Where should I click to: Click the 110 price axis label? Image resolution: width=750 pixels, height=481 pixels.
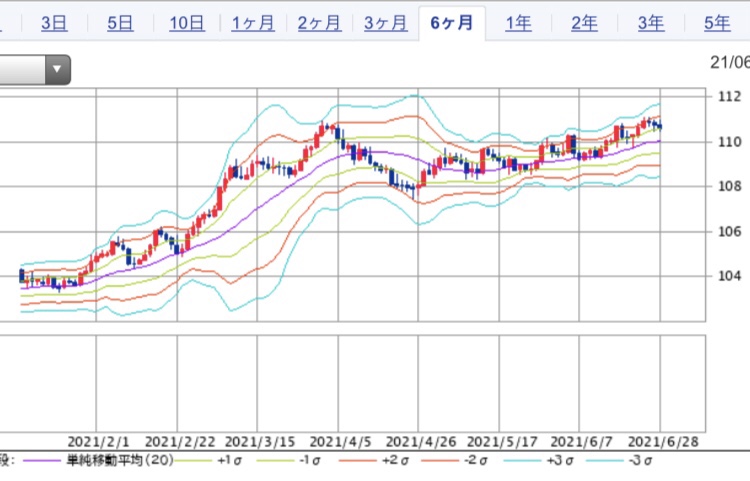(x=729, y=142)
